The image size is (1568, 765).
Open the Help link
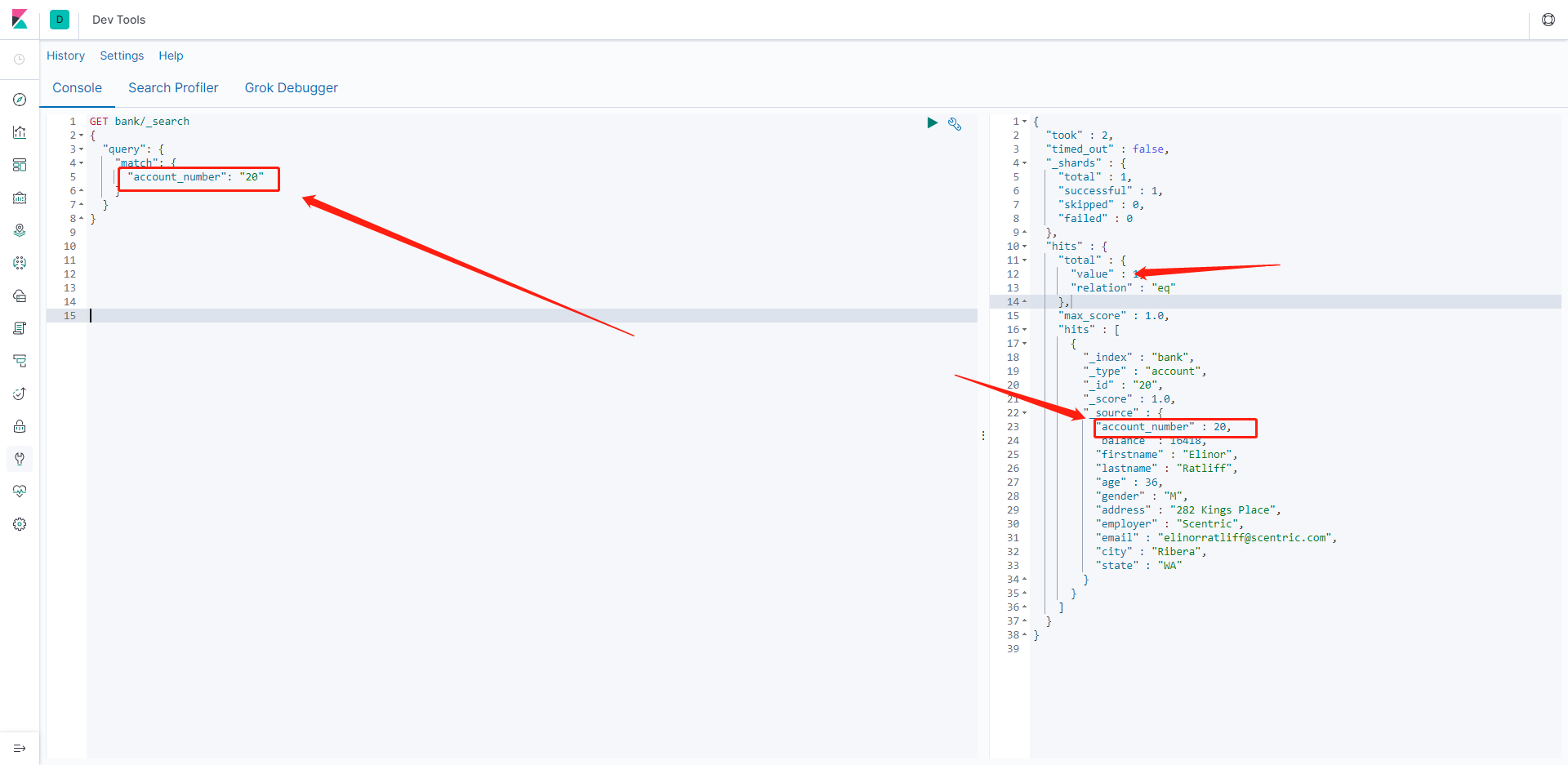(x=171, y=56)
